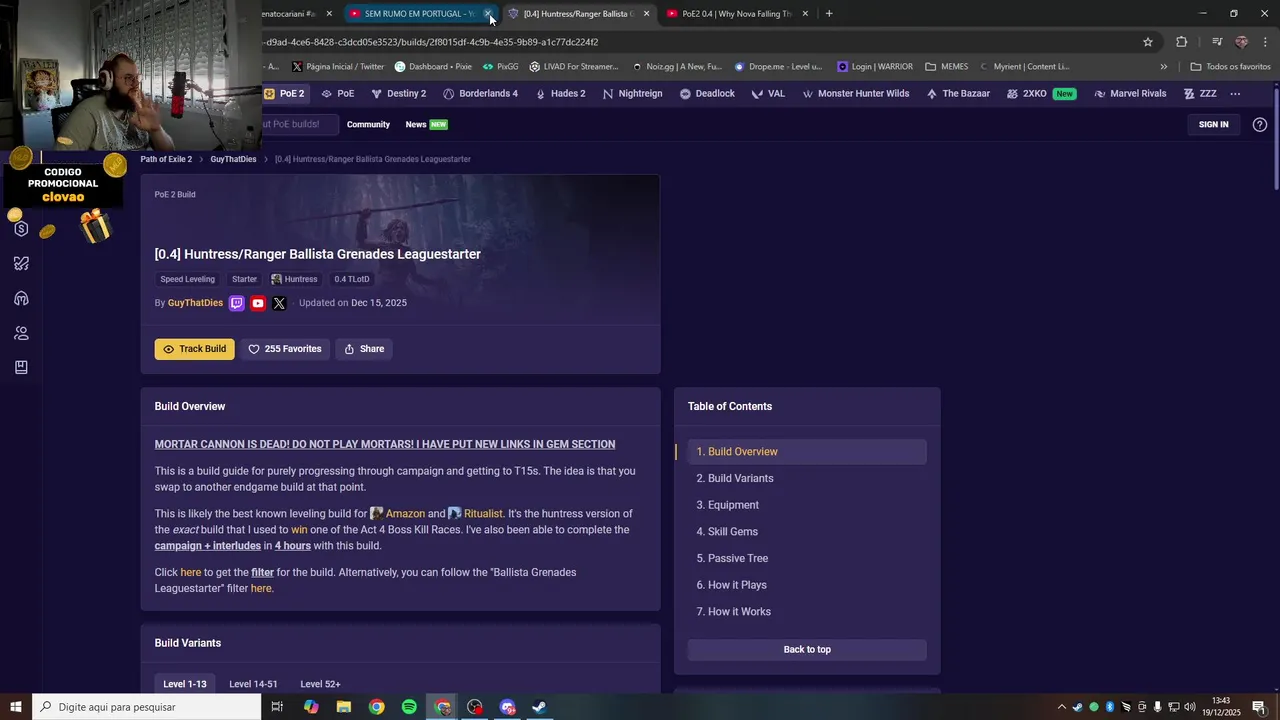This screenshot has width=1280, height=720.
Task: Click the GuyThatDies breadcrumb
Action: pyautogui.click(x=233, y=159)
